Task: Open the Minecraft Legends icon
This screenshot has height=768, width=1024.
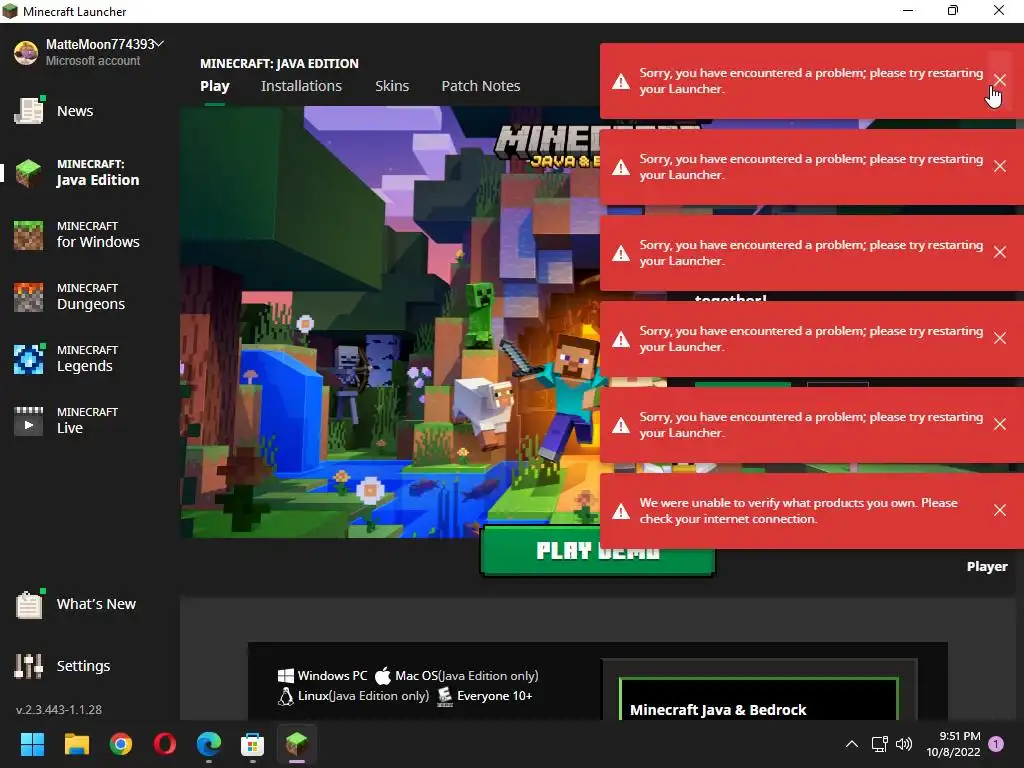Action: click(29, 359)
